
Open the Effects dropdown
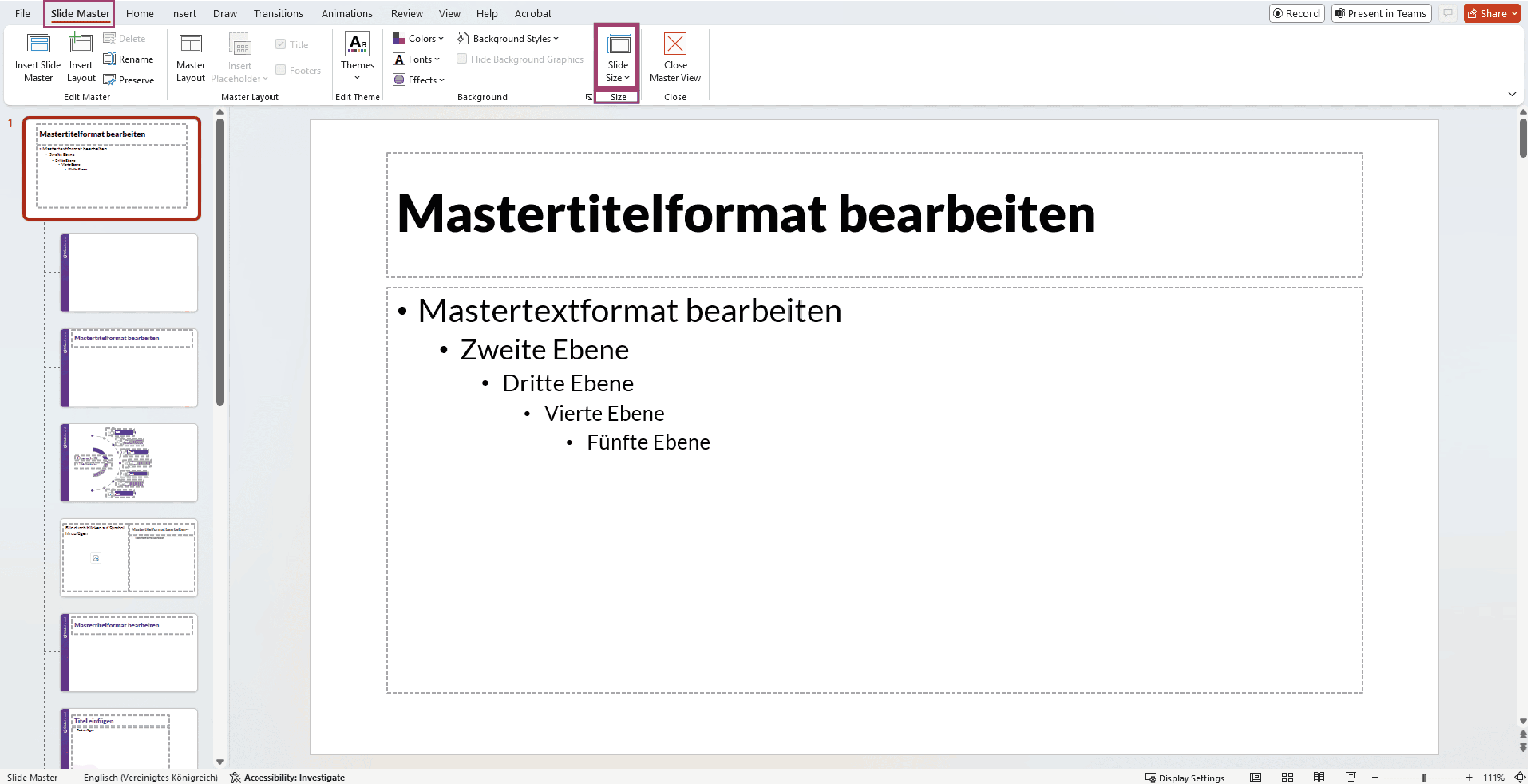[419, 80]
